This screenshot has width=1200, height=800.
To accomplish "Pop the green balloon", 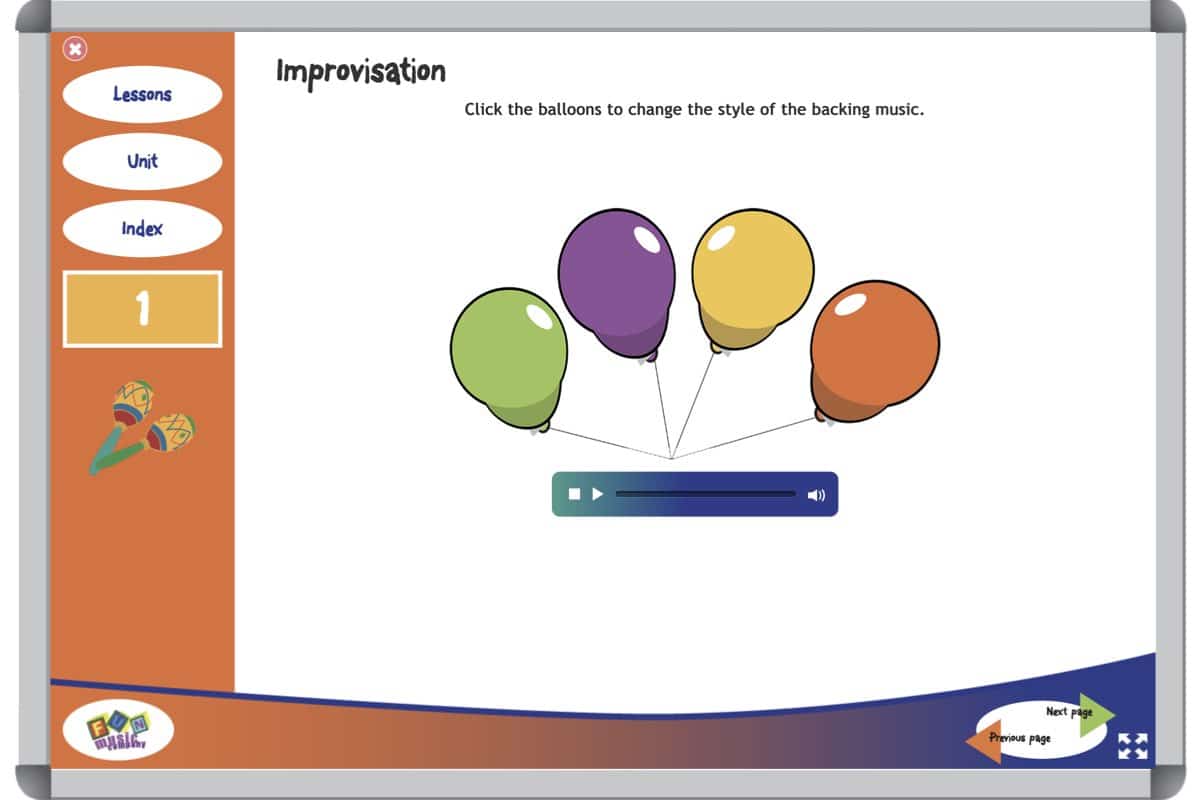I will pos(508,355).
